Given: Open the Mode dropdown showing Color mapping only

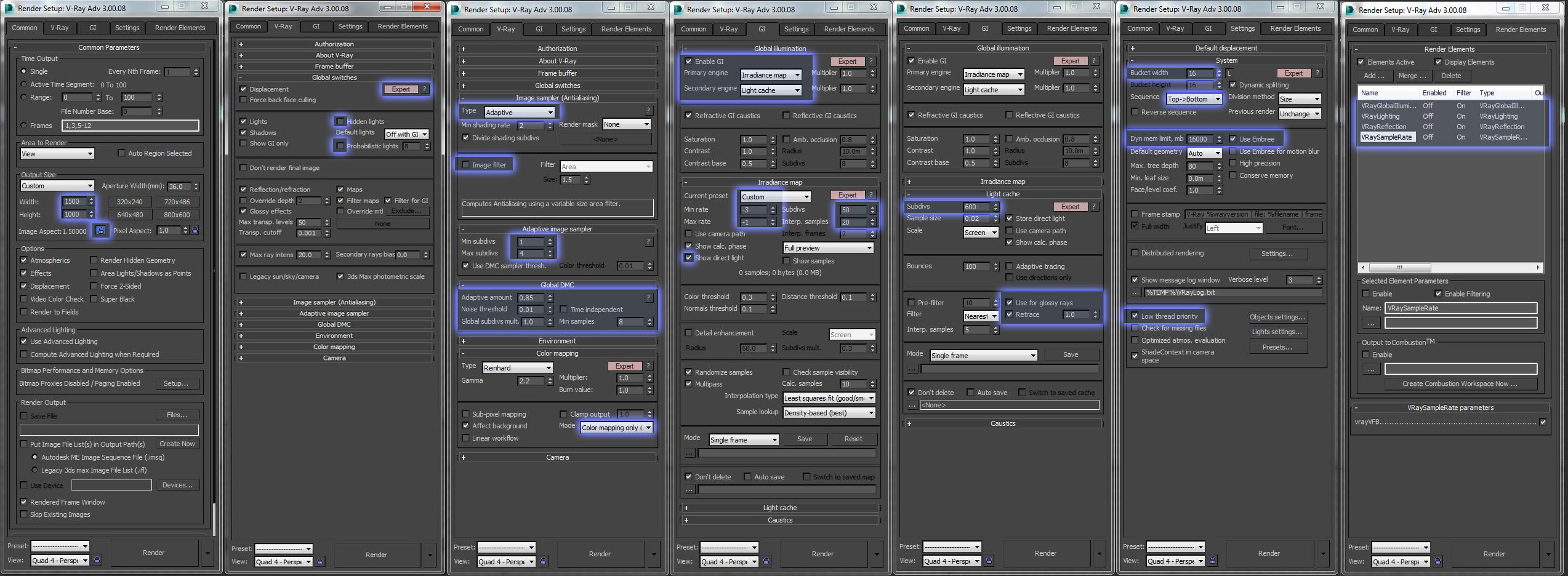Looking at the screenshot, I should click(x=616, y=428).
